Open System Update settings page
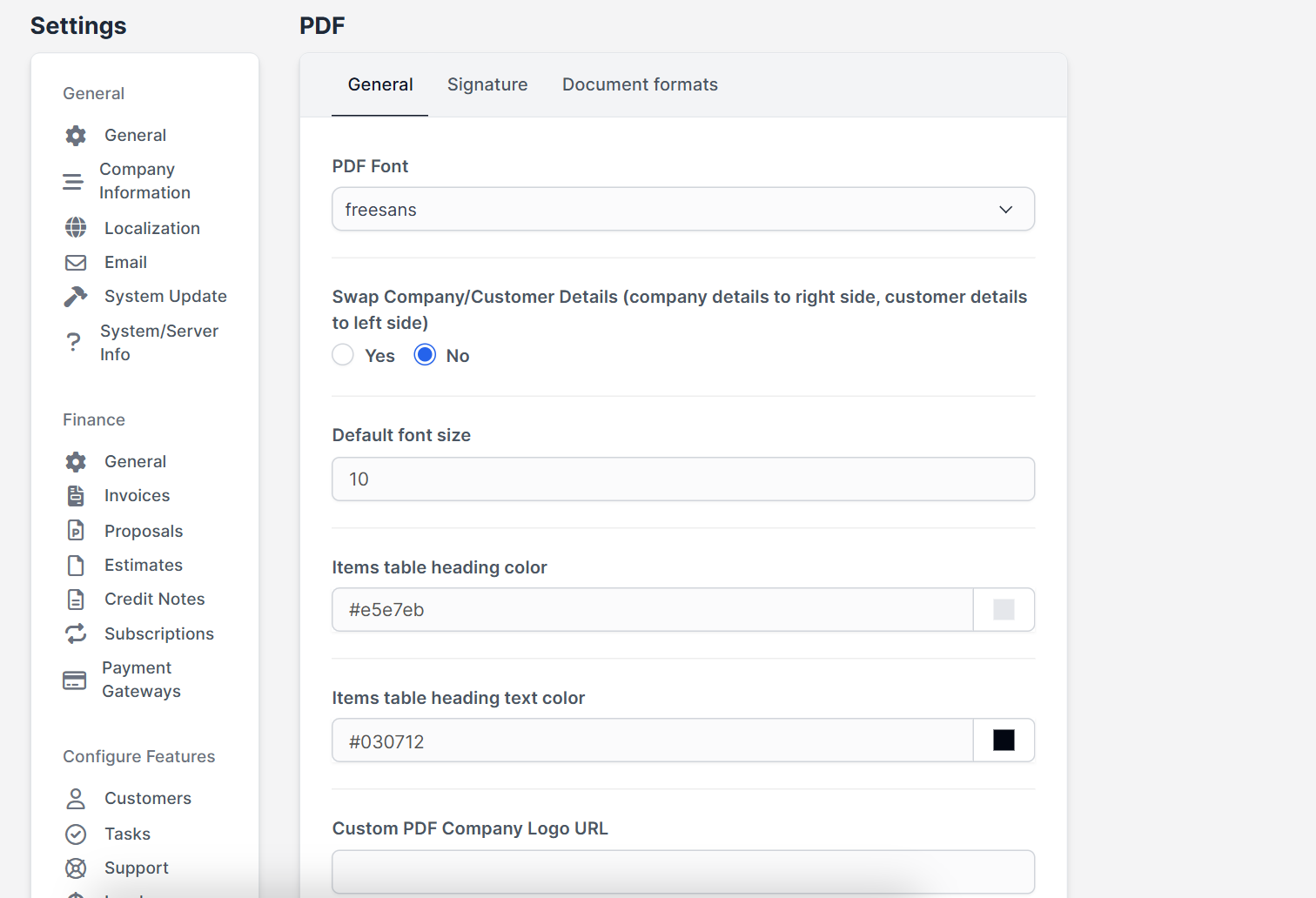Image resolution: width=1316 pixels, height=898 pixels. click(x=165, y=297)
